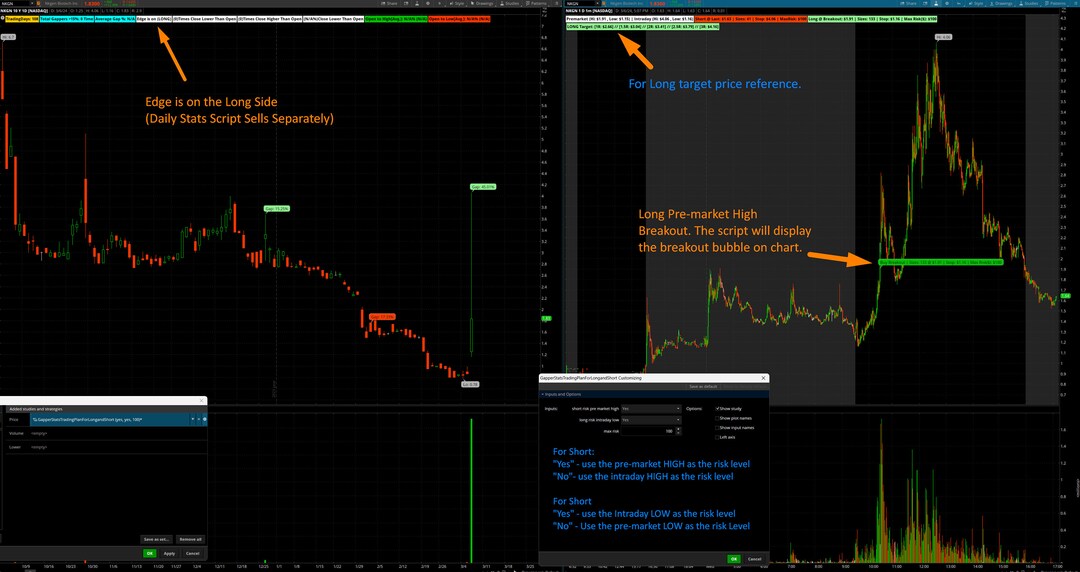Image resolution: width=1080 pixels, height=572 pixels.
Task: Open Studies menu on right chart toolbar
Action: click(x=1028, y=3)
